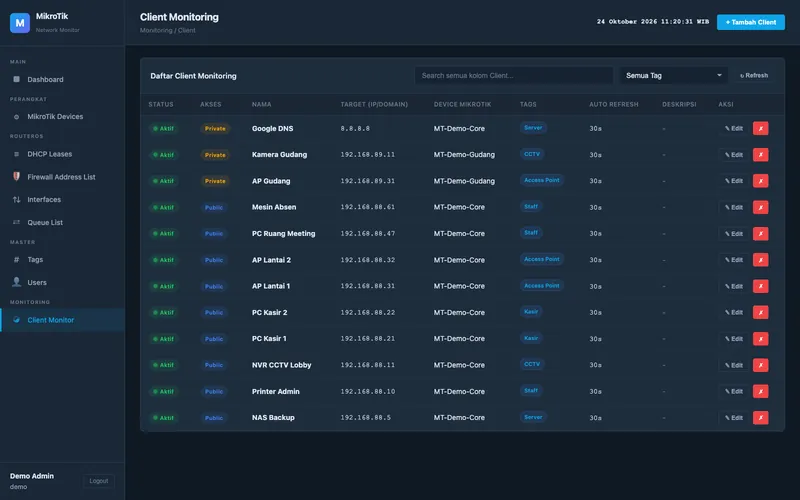Delete the AP Gudang client
Viewport: 800px width, 500px height.
[760, 181]
